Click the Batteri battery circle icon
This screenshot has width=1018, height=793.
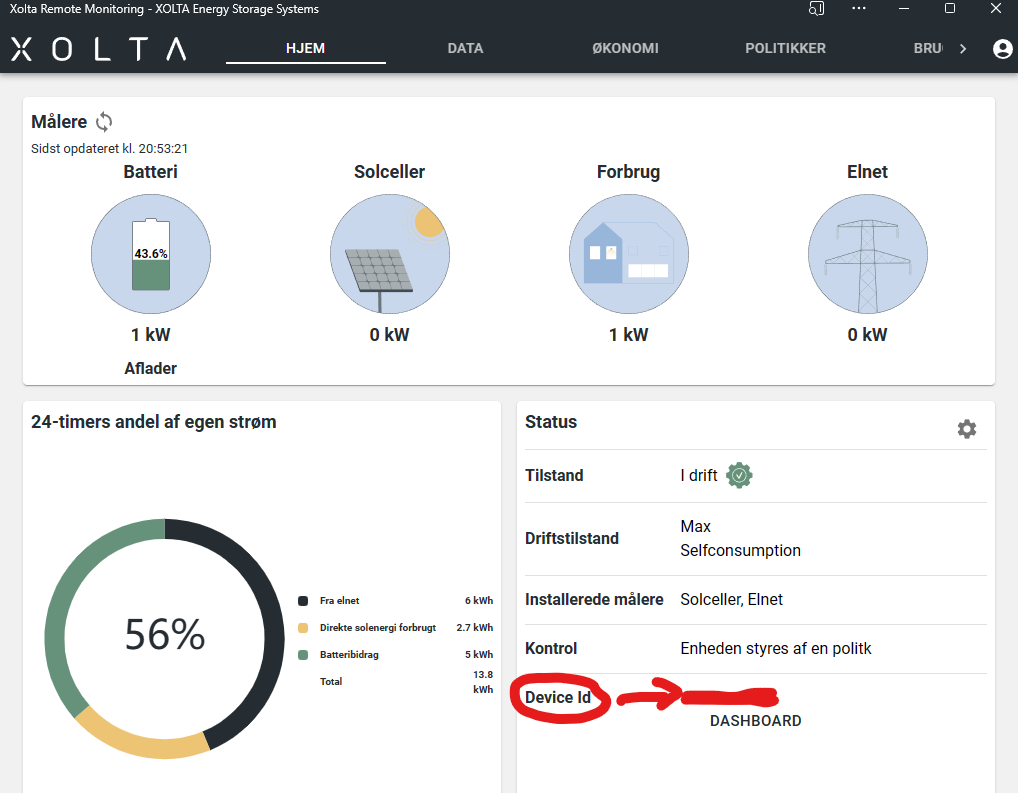pyautogui.click(x=151, y=254)
